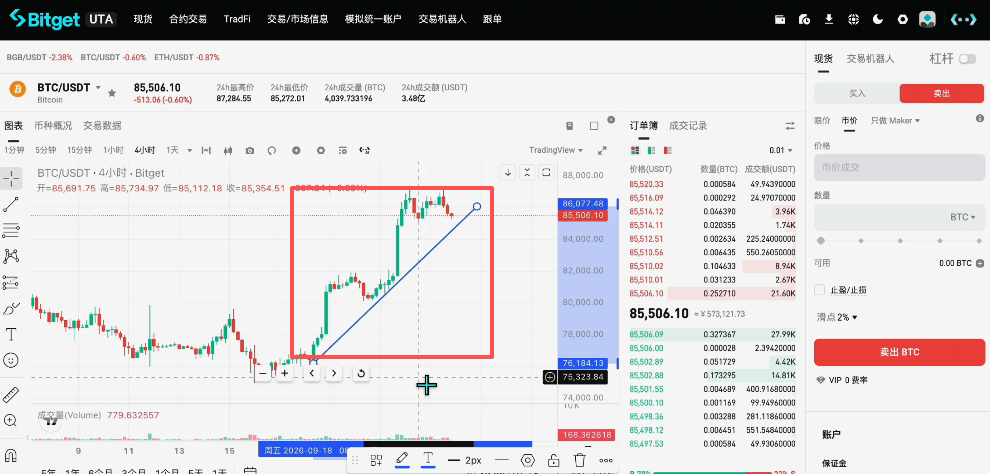This screenshot has height=474, width=990.
Task: Open the long/short position forecasting tool
Action: pos(11,282)
